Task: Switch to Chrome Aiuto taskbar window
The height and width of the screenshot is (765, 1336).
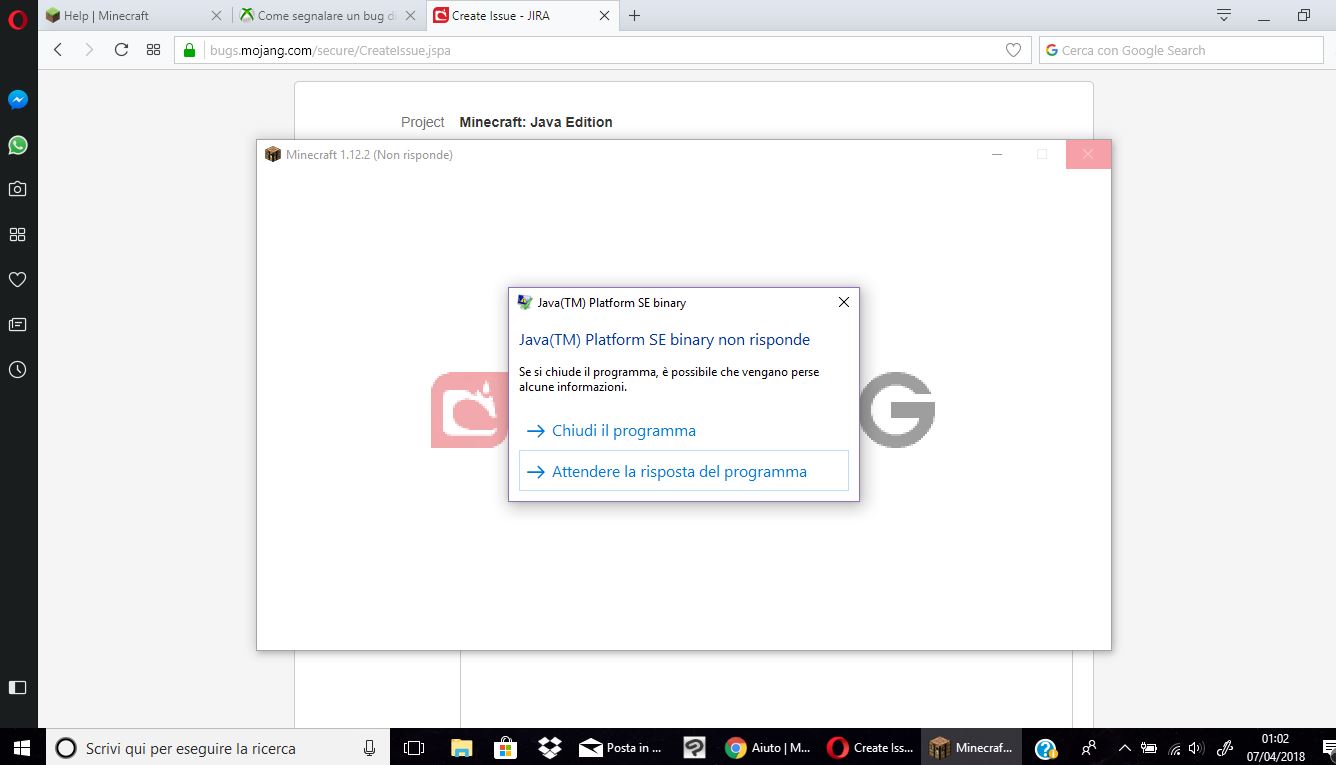Action: point(767,747)
